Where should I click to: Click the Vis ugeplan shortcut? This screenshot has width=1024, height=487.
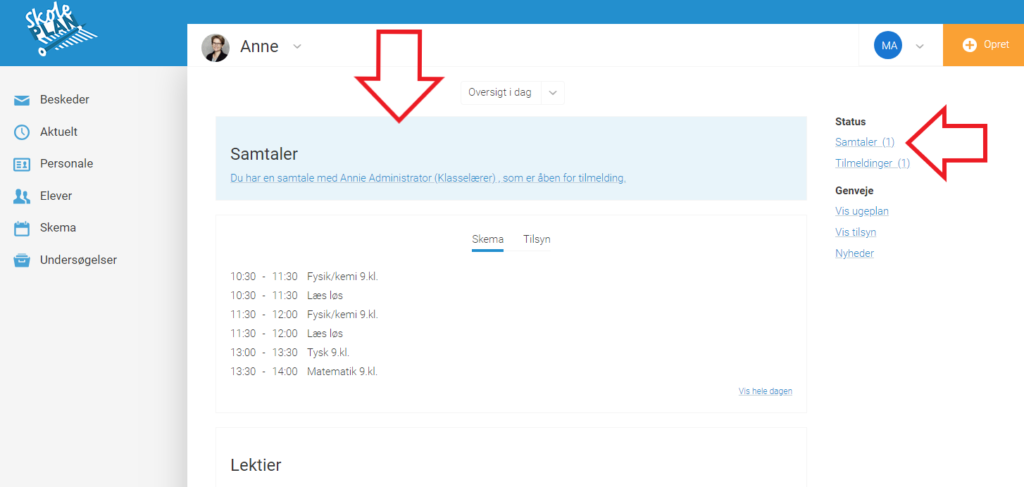click(x=862, y=212)
